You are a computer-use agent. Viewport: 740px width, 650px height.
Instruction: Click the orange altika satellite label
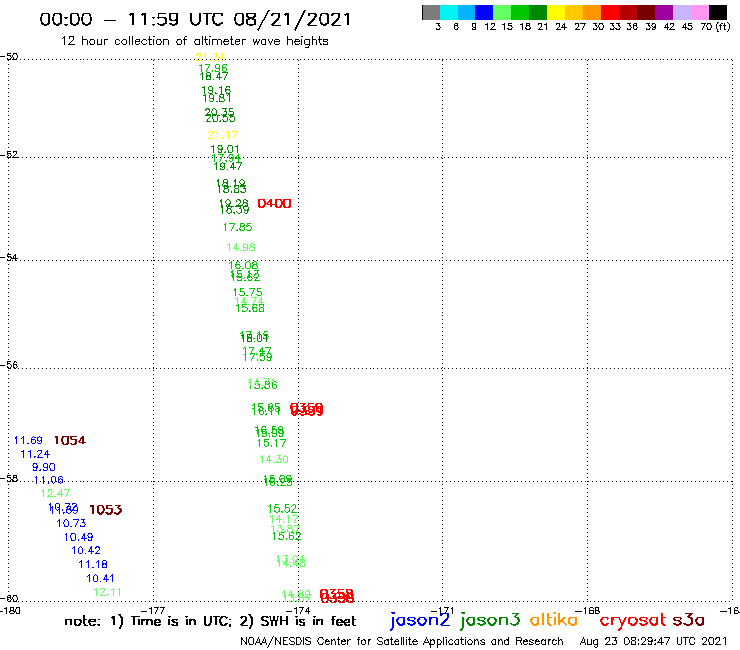tap(554, 620)
